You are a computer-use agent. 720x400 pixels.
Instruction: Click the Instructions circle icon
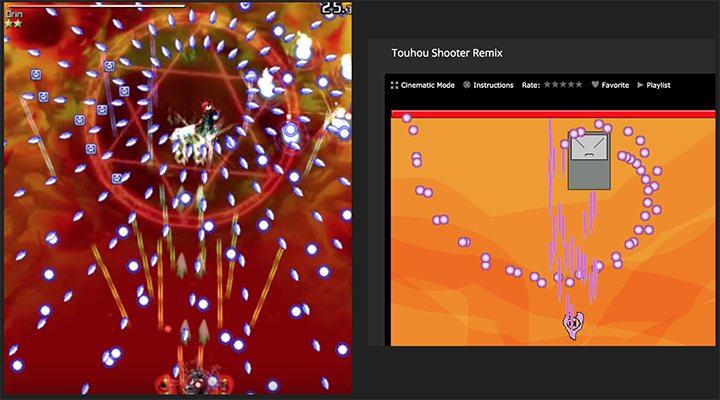point(467,85)
